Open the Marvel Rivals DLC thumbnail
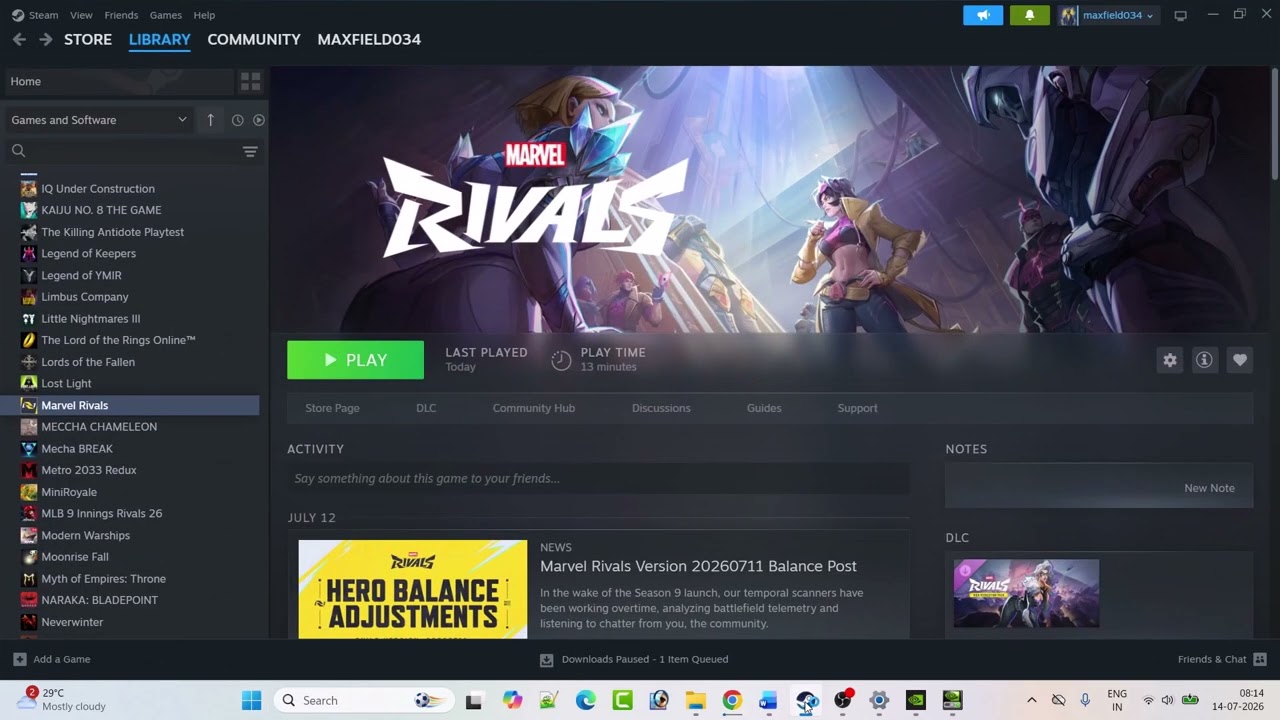The width and height of the screenshot is (1280, 720). pyautogui.click(x=1026, y=594)
